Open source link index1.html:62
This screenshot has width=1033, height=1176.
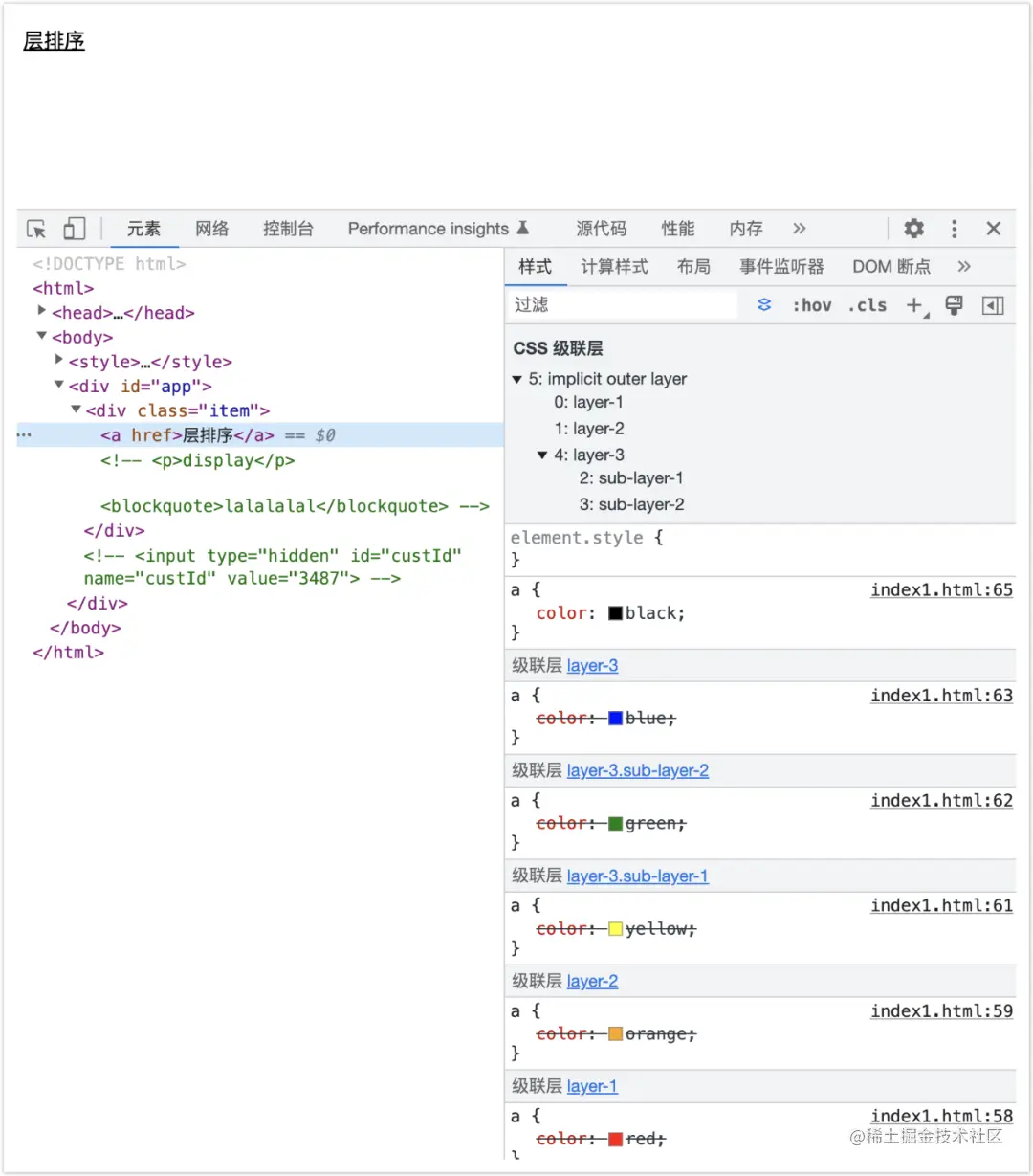941,801
